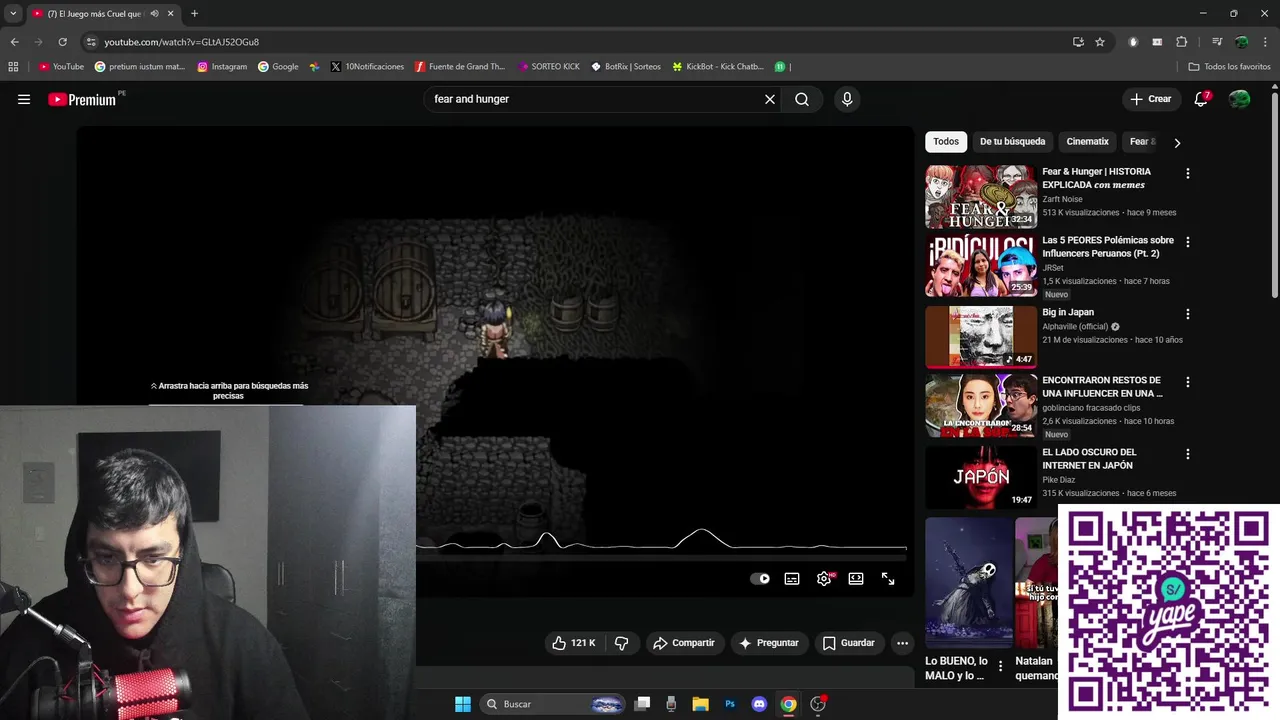Click the Compartir share button
This screenshot has height=720, width=1280.
[x=684, y=643]
